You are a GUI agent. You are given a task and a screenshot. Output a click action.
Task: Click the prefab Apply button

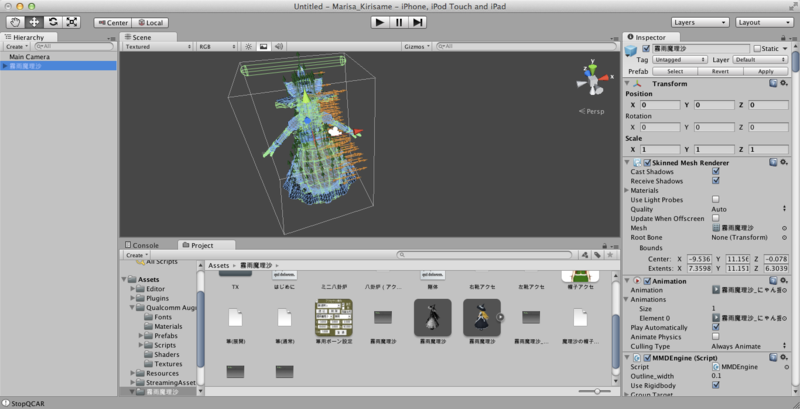tap(765, 71)
